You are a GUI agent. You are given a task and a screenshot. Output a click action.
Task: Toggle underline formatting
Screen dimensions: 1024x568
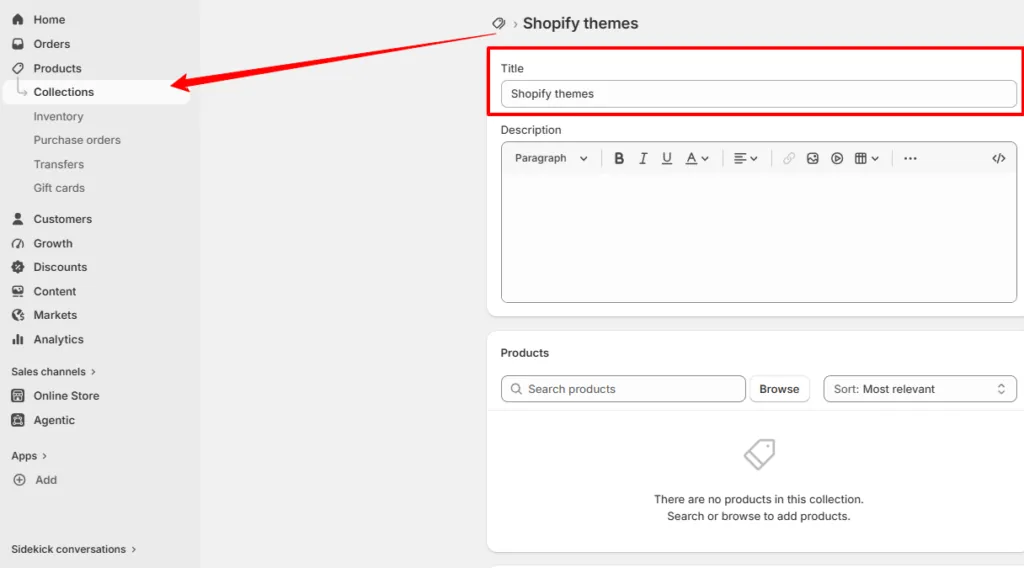(x=666, y=158)
